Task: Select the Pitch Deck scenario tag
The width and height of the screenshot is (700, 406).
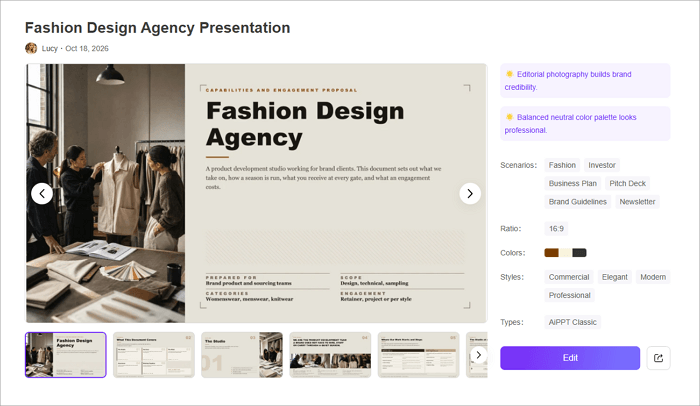Action: (x=627, y=184)
